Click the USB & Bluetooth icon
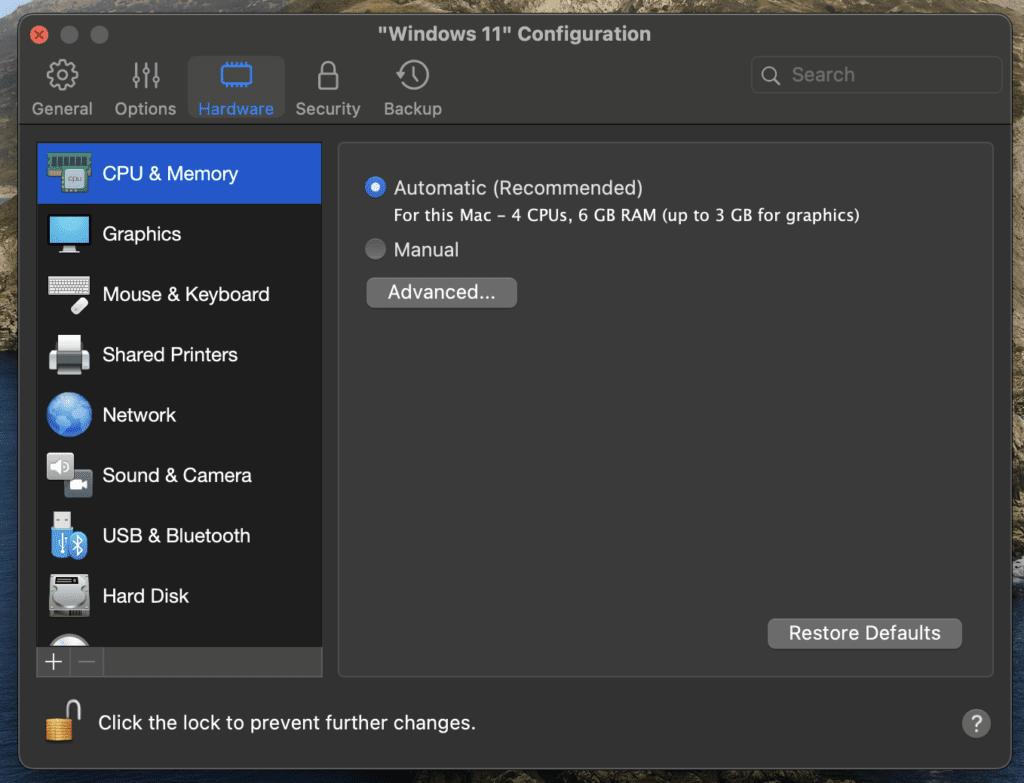This screenshot has width=1024, height=783. click(69, 535)
